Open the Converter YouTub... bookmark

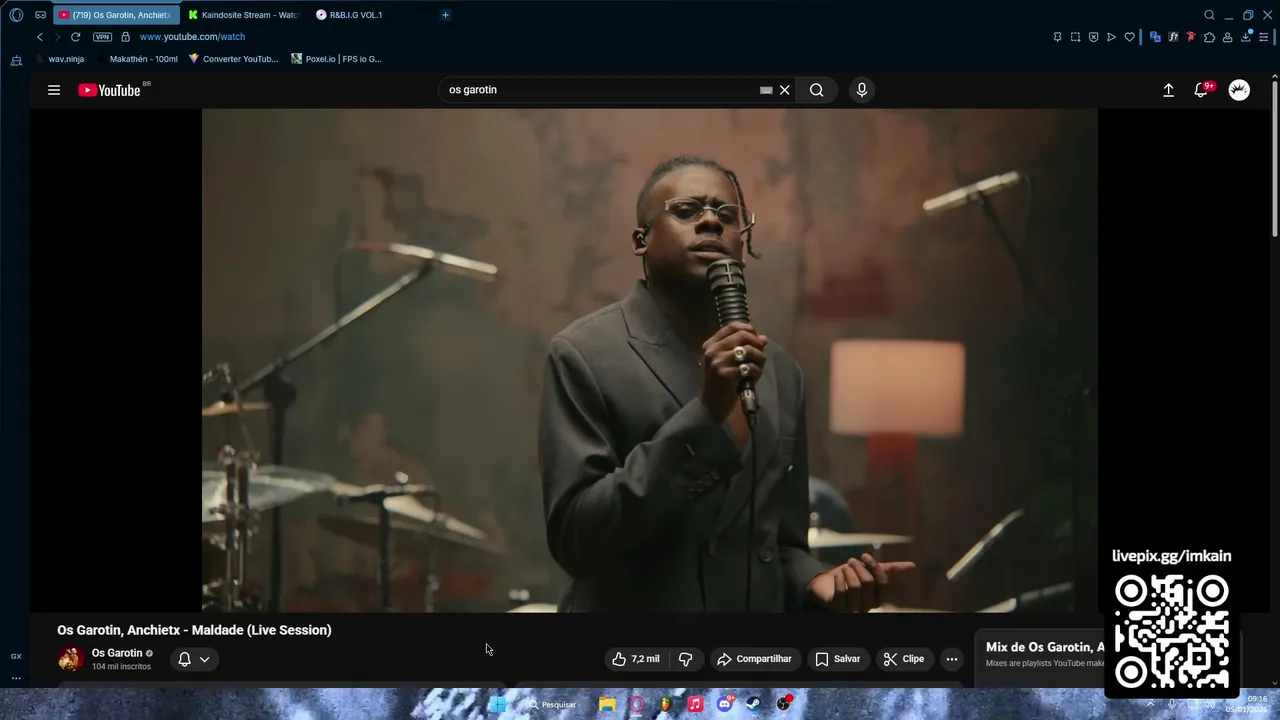pos(233,59)
